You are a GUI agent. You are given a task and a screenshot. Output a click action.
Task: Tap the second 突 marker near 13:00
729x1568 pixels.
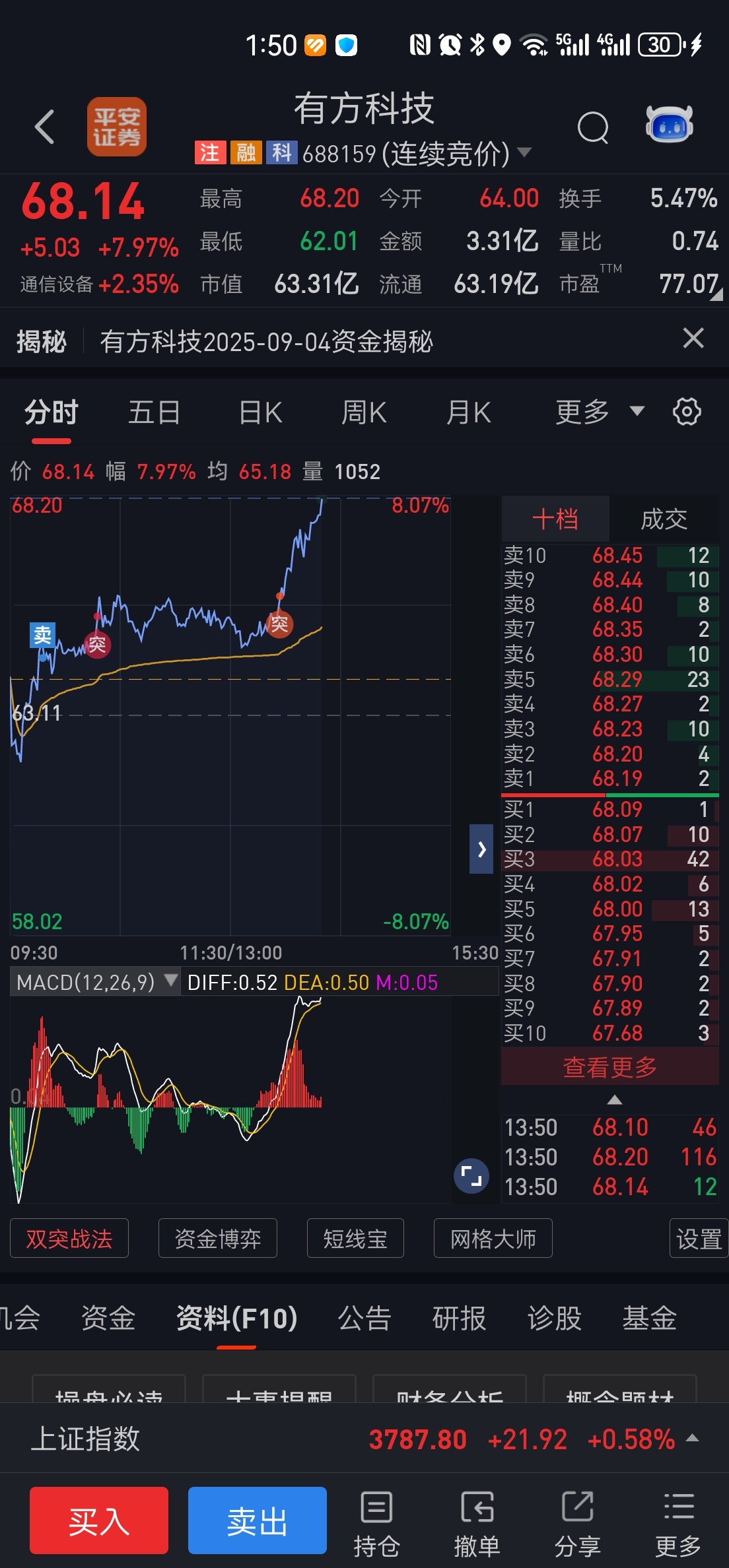coord(279,624)
